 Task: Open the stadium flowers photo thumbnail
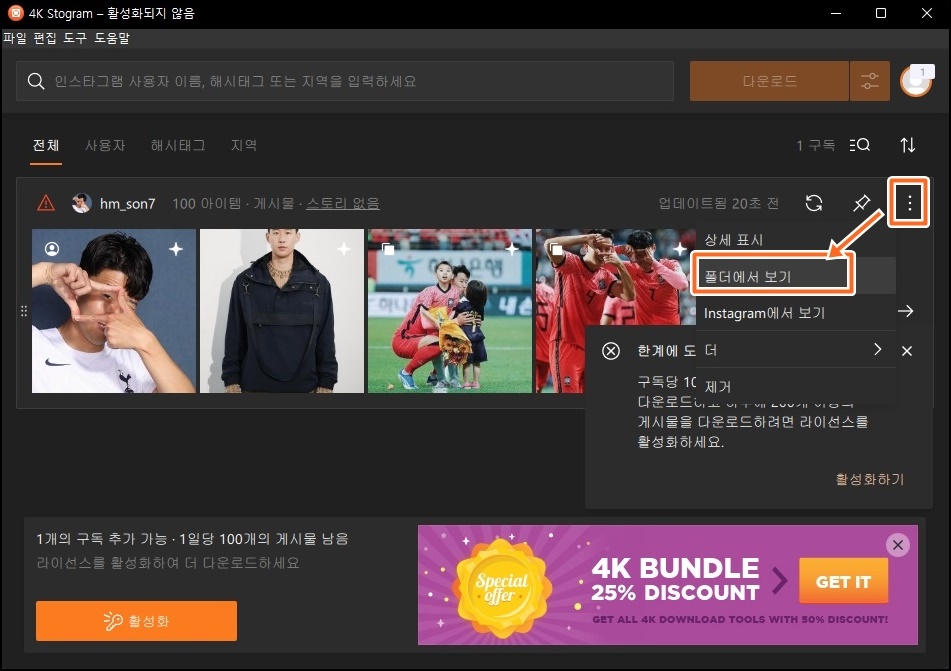[x=450, y=311]
